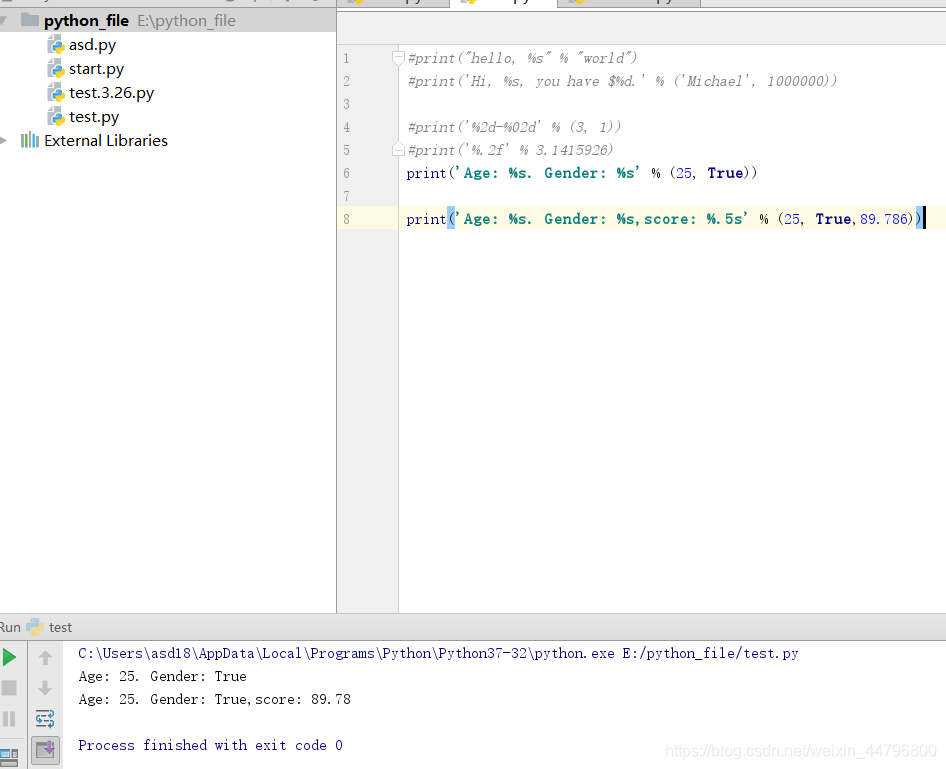
Task: Collapse the fold marker on line 1
Action: point(398,58)
